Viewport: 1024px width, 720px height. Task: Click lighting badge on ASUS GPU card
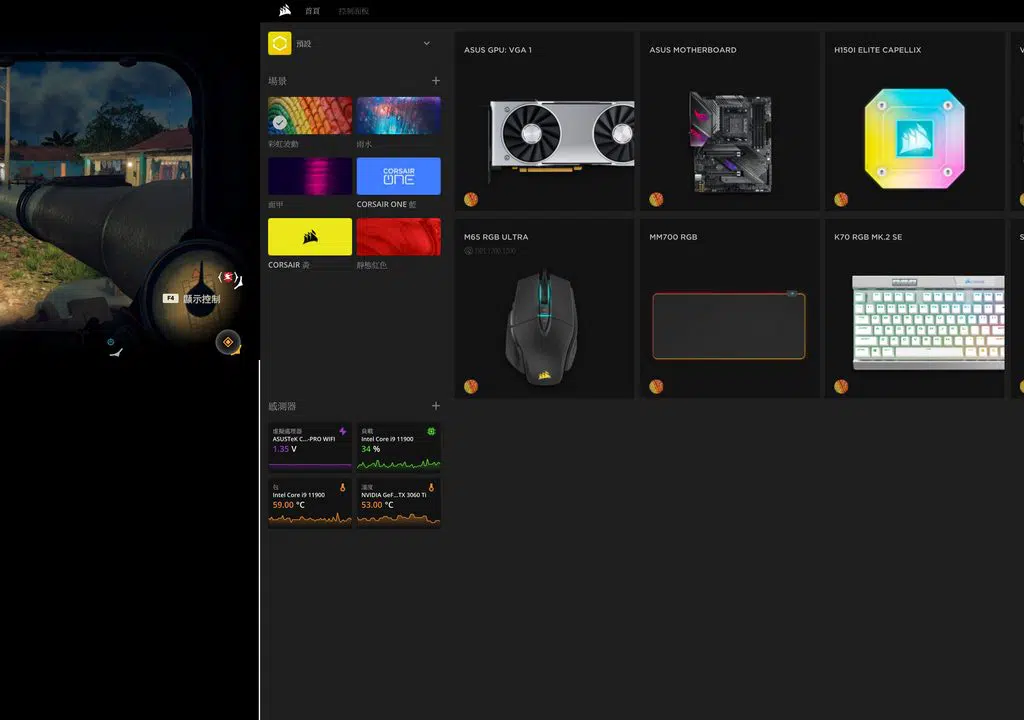tap(471, 199)
